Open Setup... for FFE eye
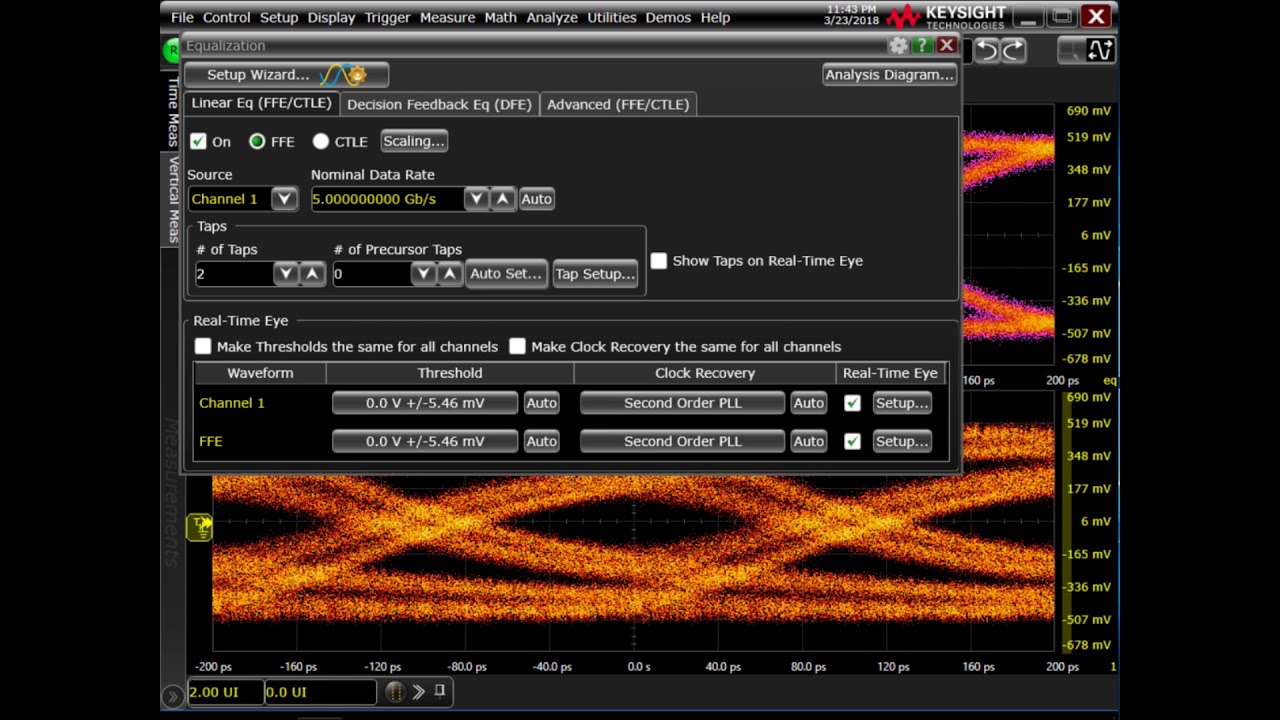The width and height of the screenshot is (1280, 720). click(x=902, y=441)
